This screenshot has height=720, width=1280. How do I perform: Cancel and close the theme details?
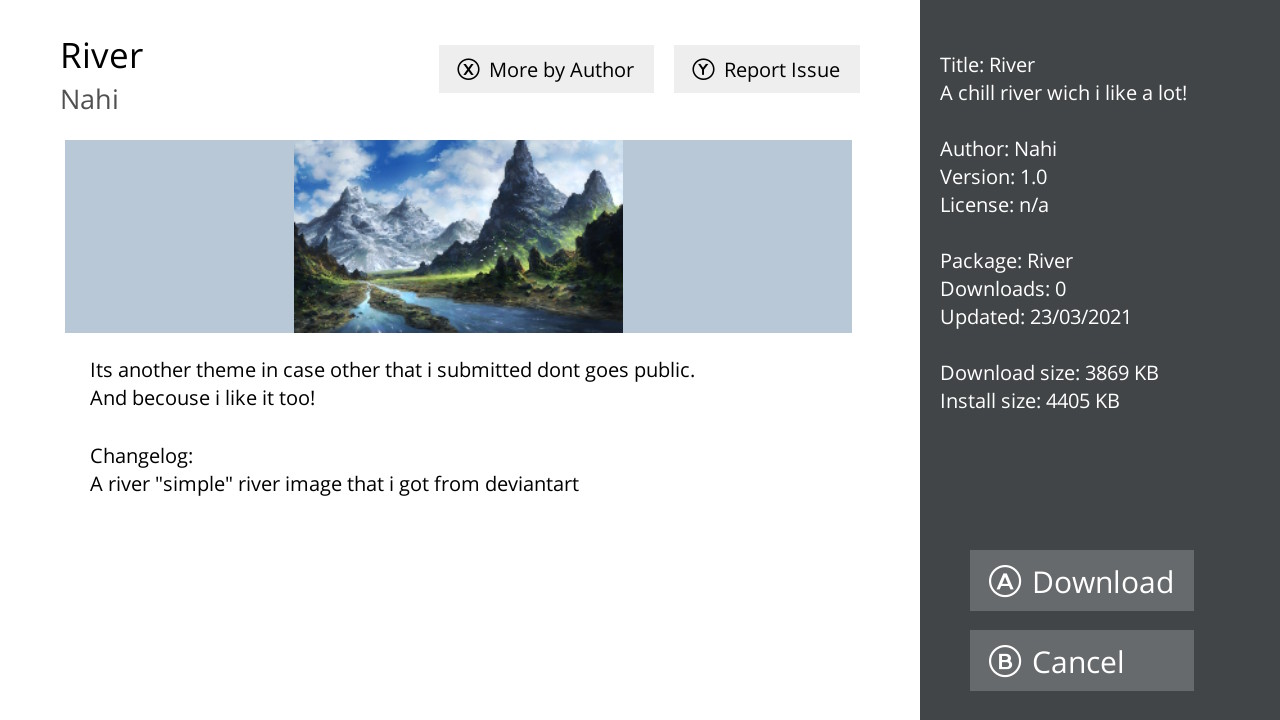click(x=1082, y=661)
